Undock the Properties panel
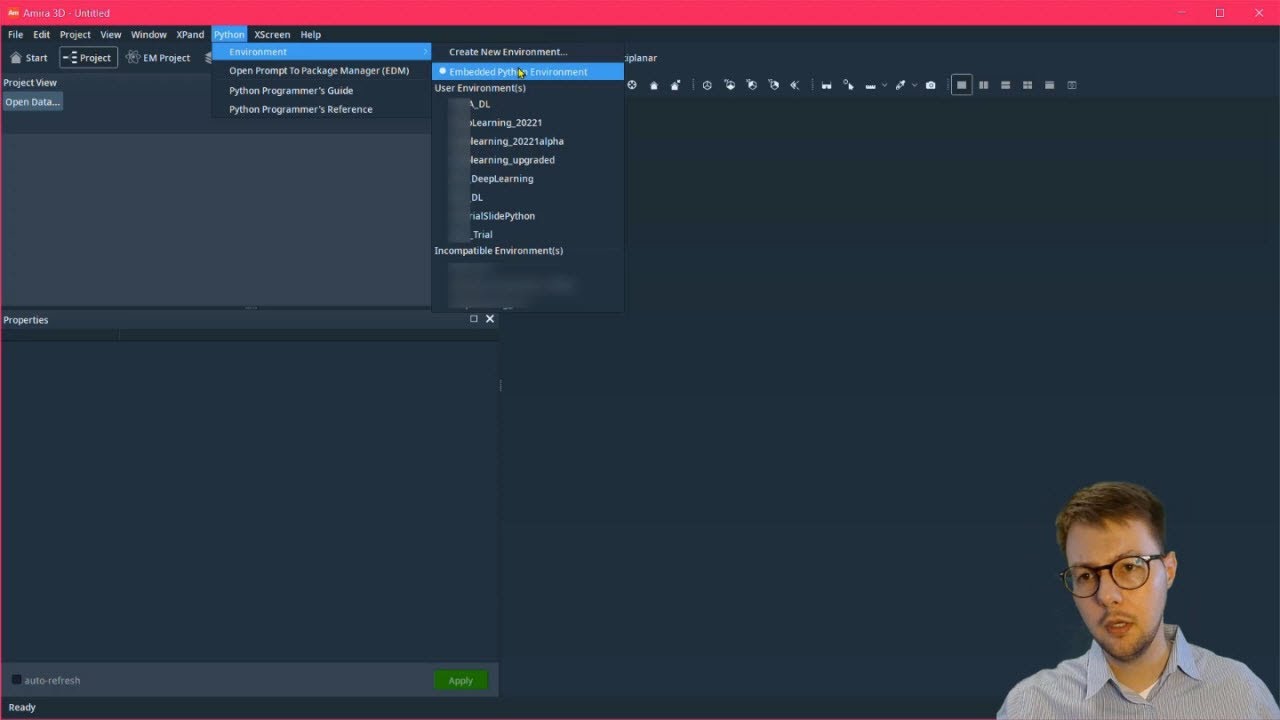Screen dimensions: 1280x720 [x=474, y=319]
